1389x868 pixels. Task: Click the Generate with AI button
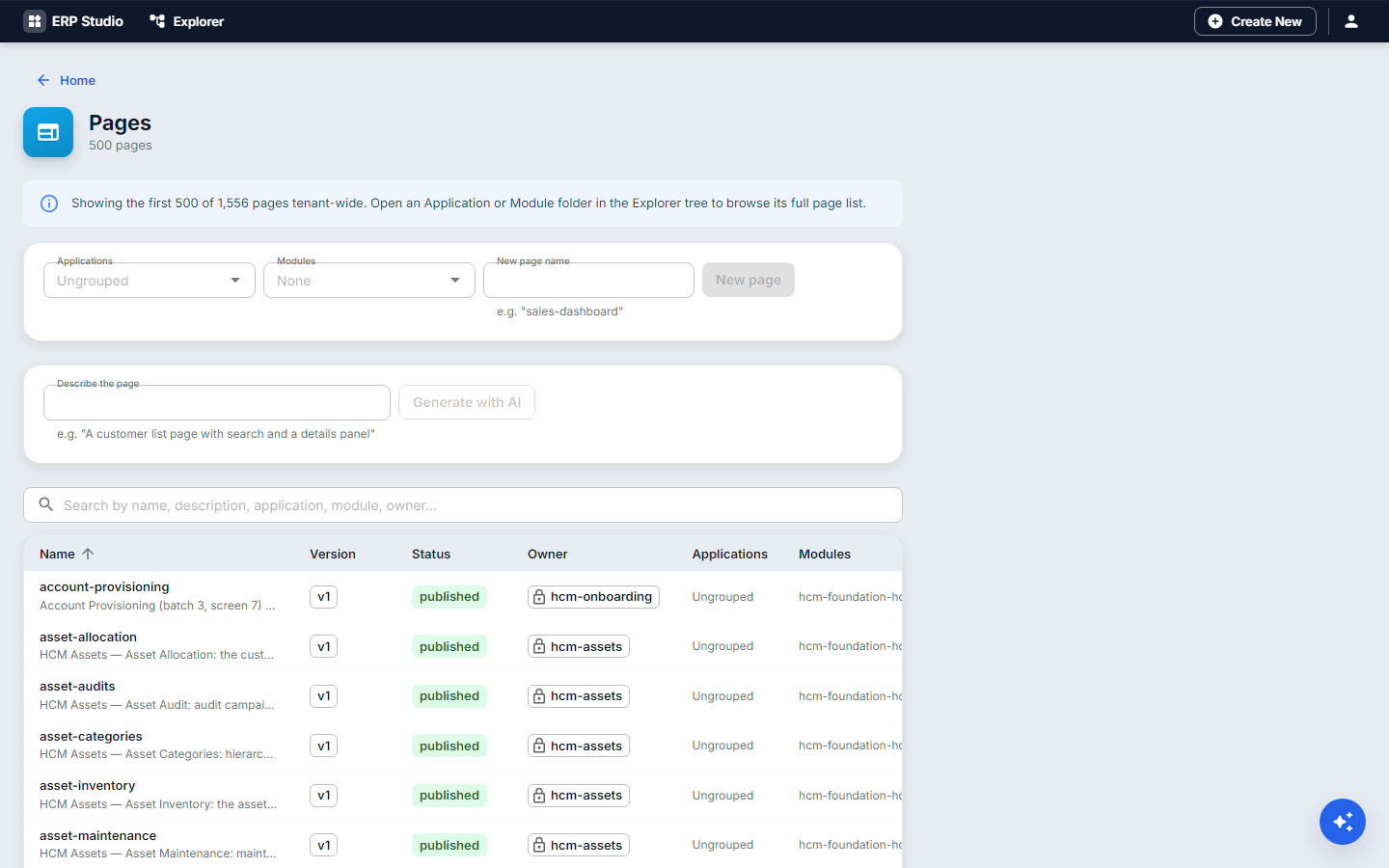(x=467, y=402)
